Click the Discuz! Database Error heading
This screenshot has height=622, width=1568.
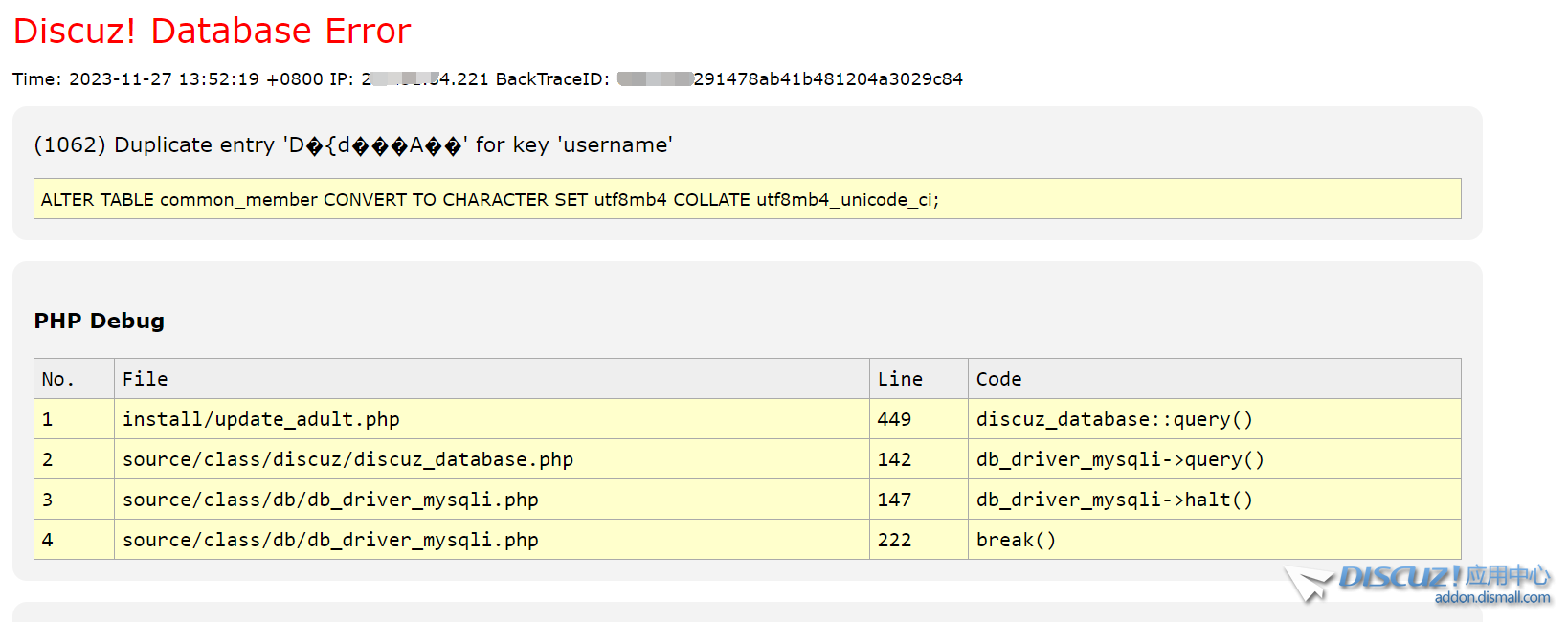coord(212,32)
